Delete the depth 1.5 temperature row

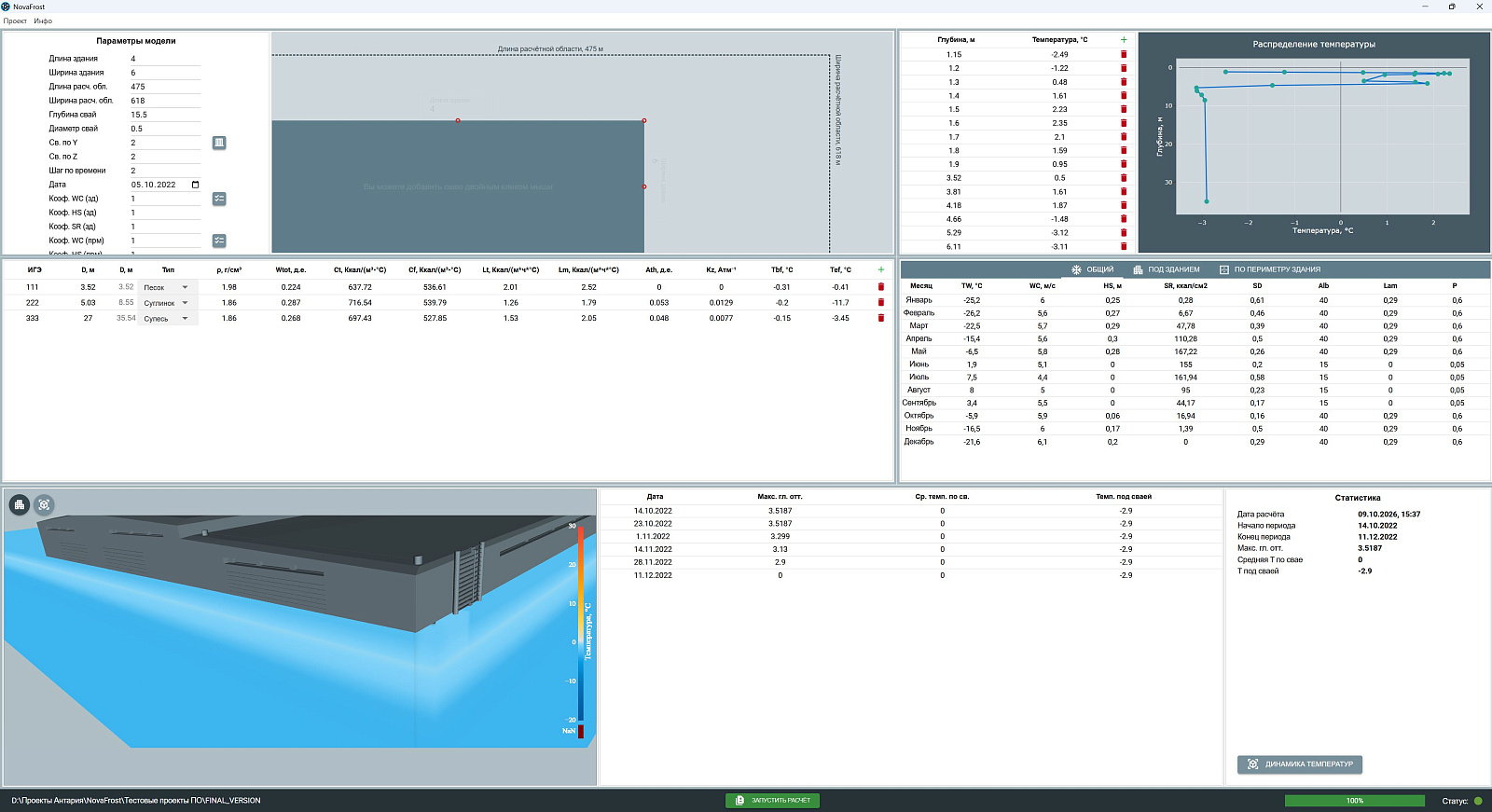(x=1124, y=109)
